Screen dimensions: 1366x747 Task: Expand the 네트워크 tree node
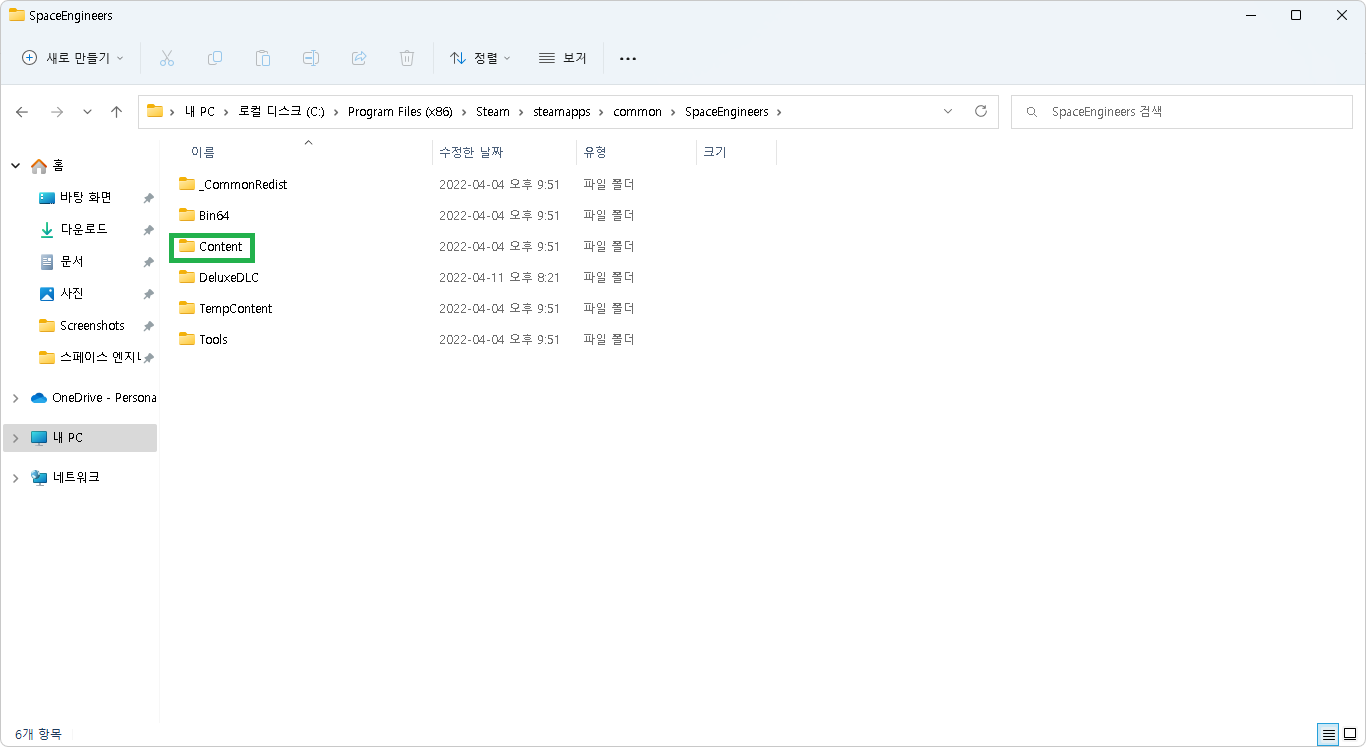point(16,478)
